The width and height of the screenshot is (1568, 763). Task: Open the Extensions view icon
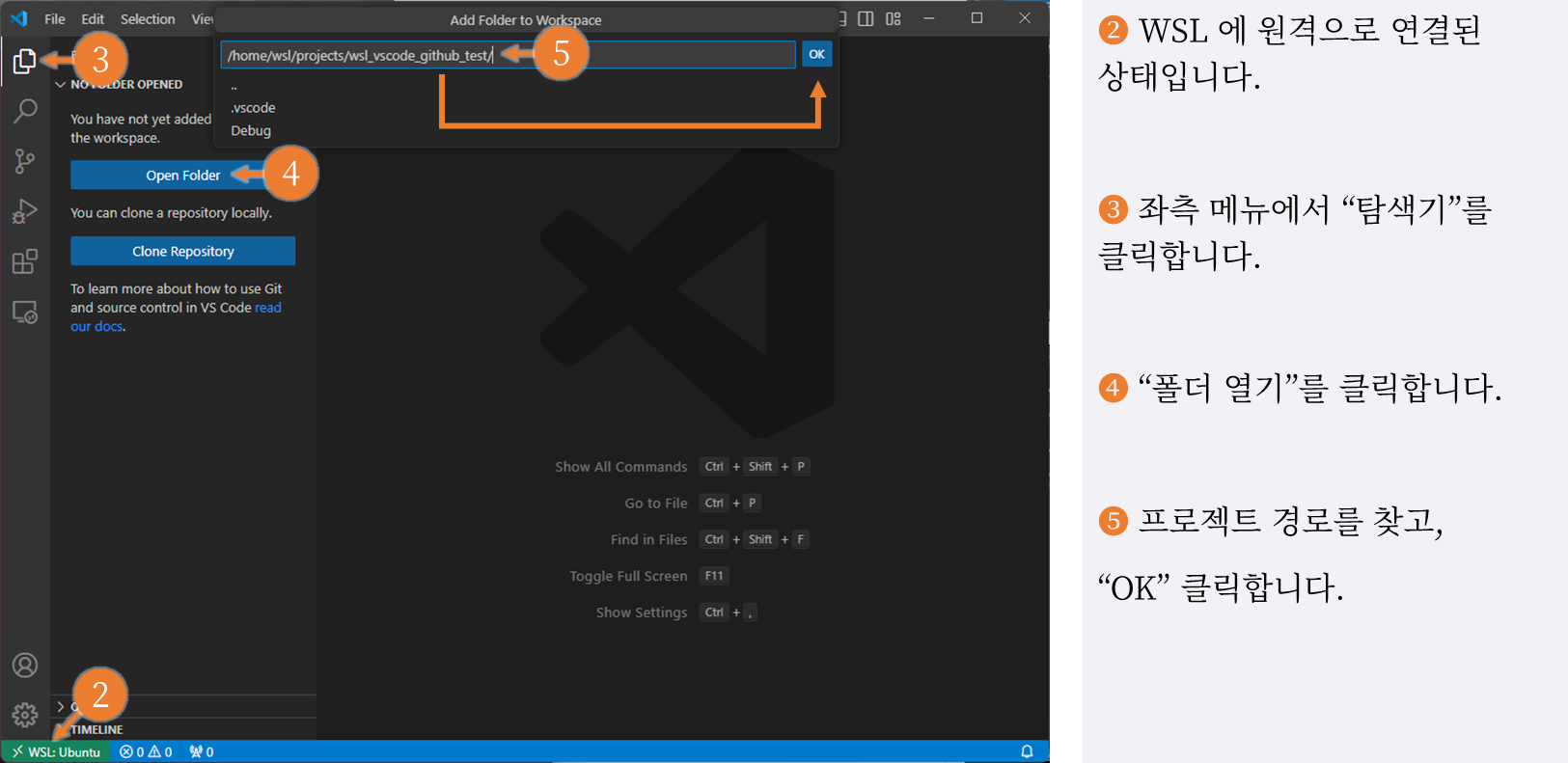click(25, 261)
